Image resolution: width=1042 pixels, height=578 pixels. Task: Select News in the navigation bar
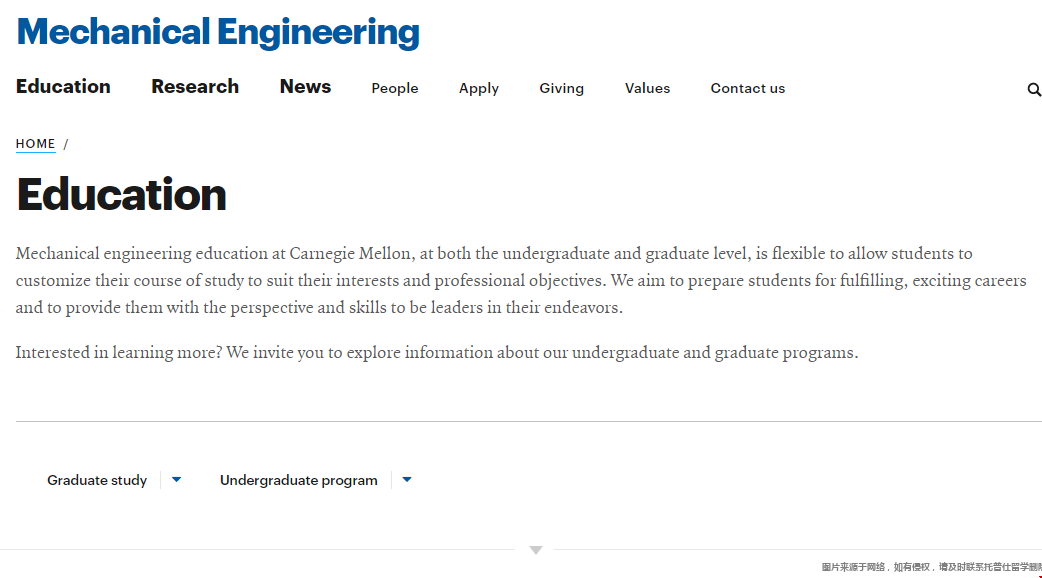(305, 87)
